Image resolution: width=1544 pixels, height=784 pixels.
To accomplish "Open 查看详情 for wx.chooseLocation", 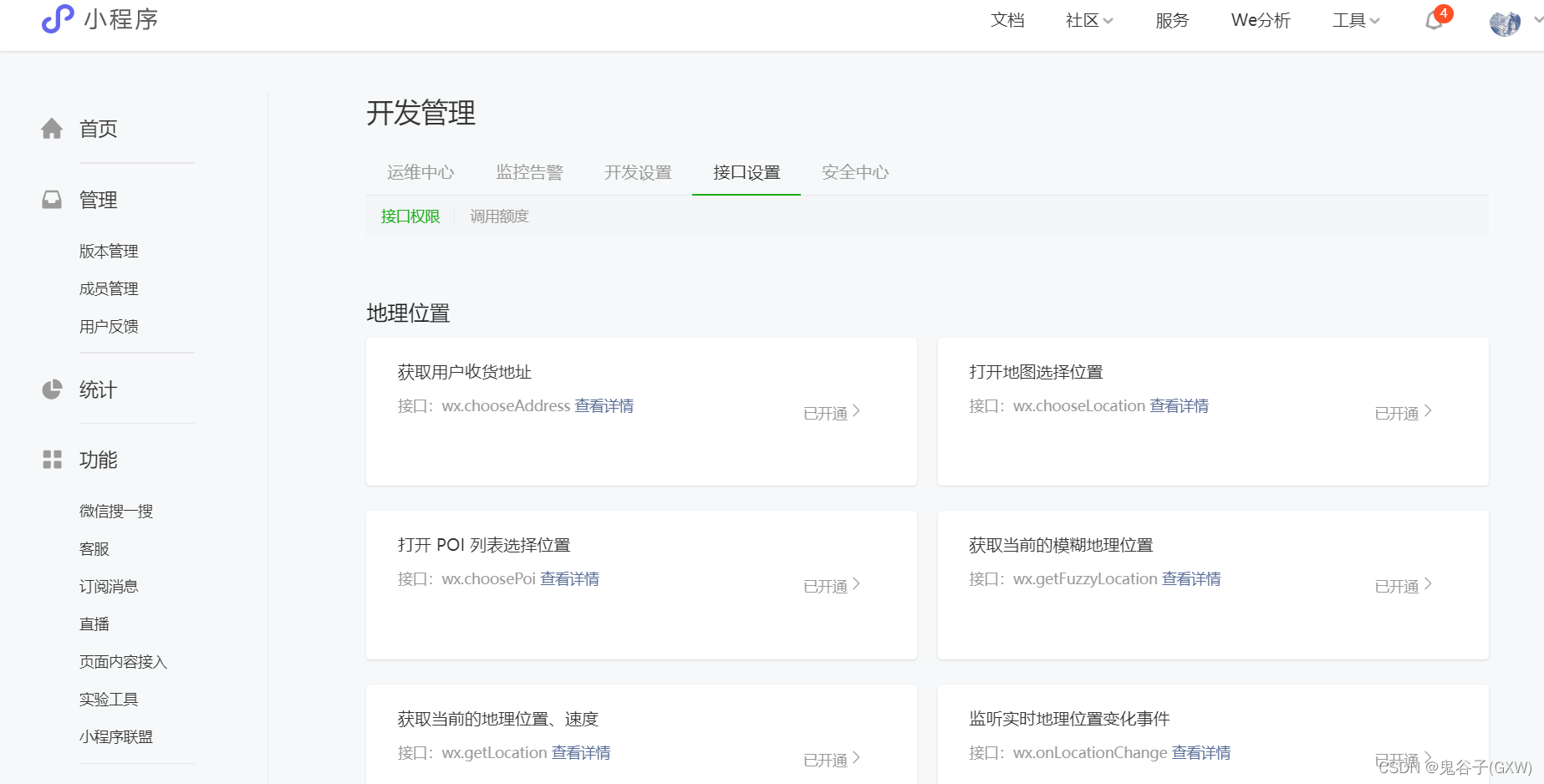I will (1179, 405).
